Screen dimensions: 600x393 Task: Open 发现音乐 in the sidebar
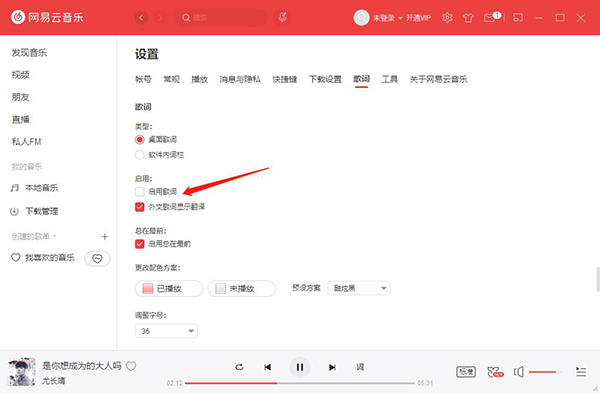click(29, 53)
